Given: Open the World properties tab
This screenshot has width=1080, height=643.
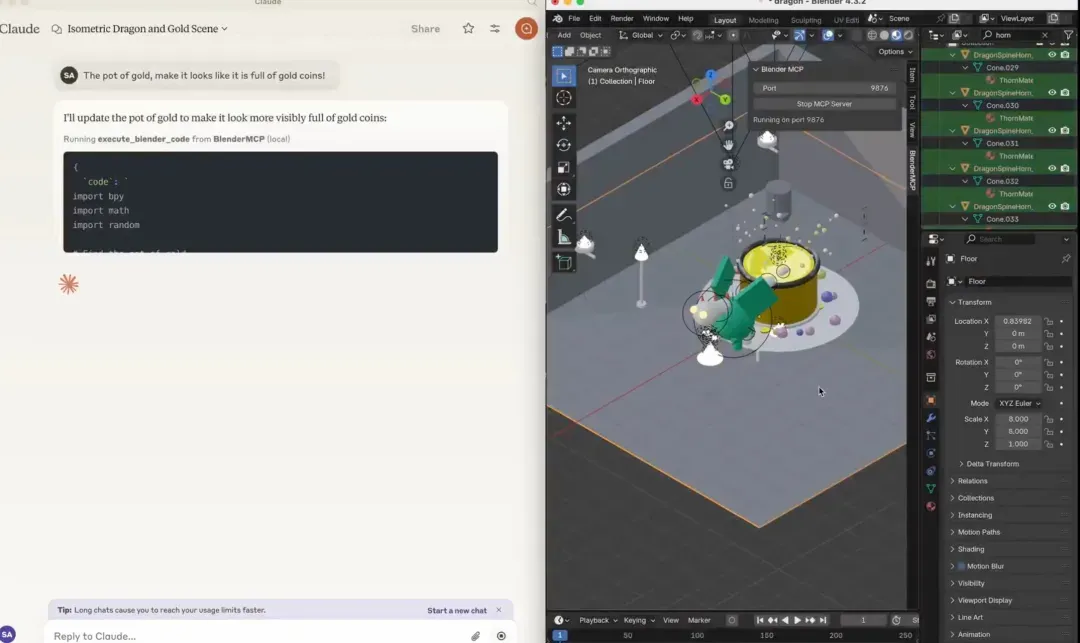Looking at the screenshot, I should (931, 355).
